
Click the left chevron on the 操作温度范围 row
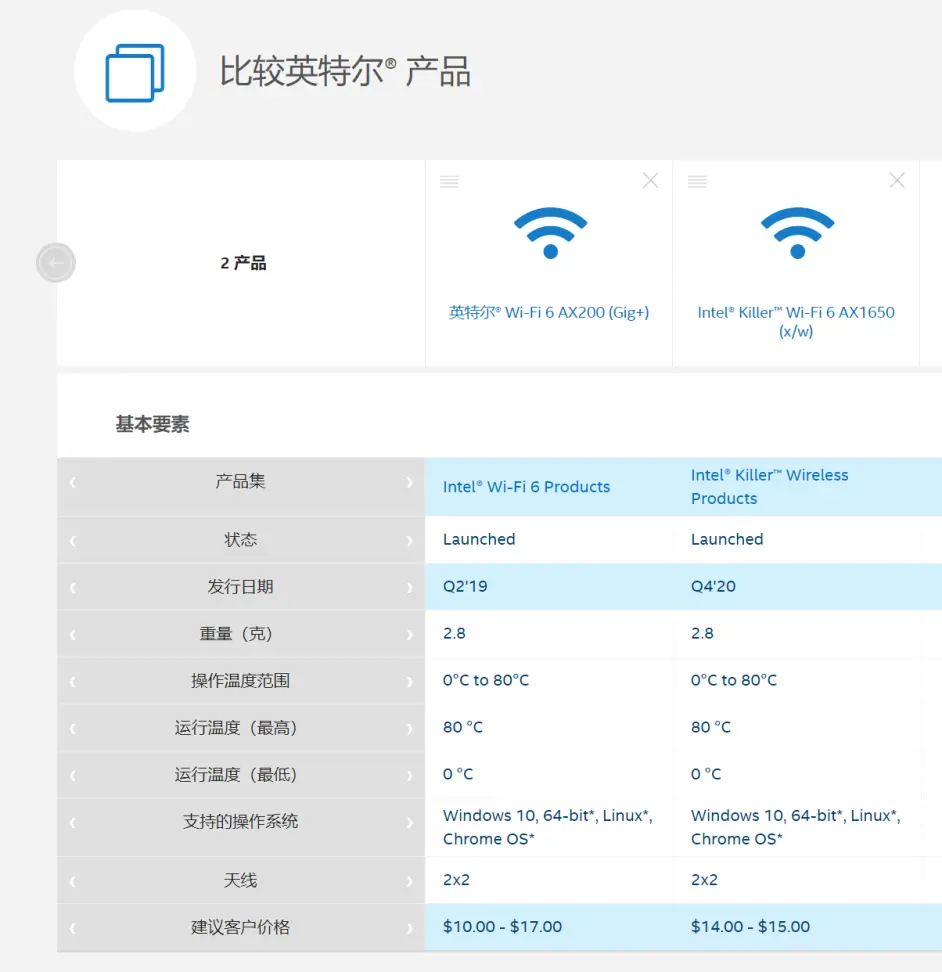point(73,682)
